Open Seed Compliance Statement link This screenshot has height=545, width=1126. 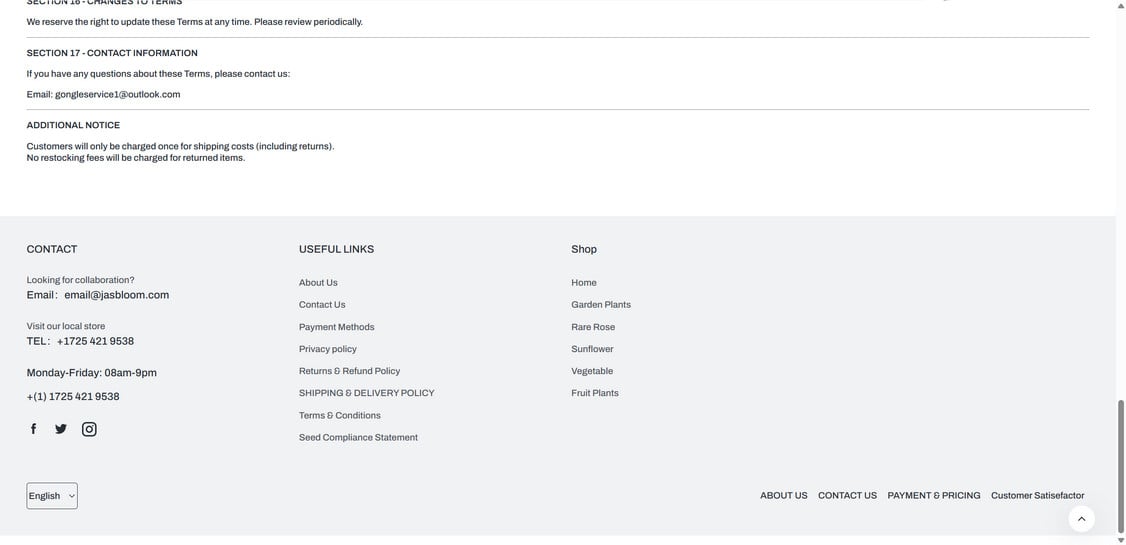click(x=358, y=437)
